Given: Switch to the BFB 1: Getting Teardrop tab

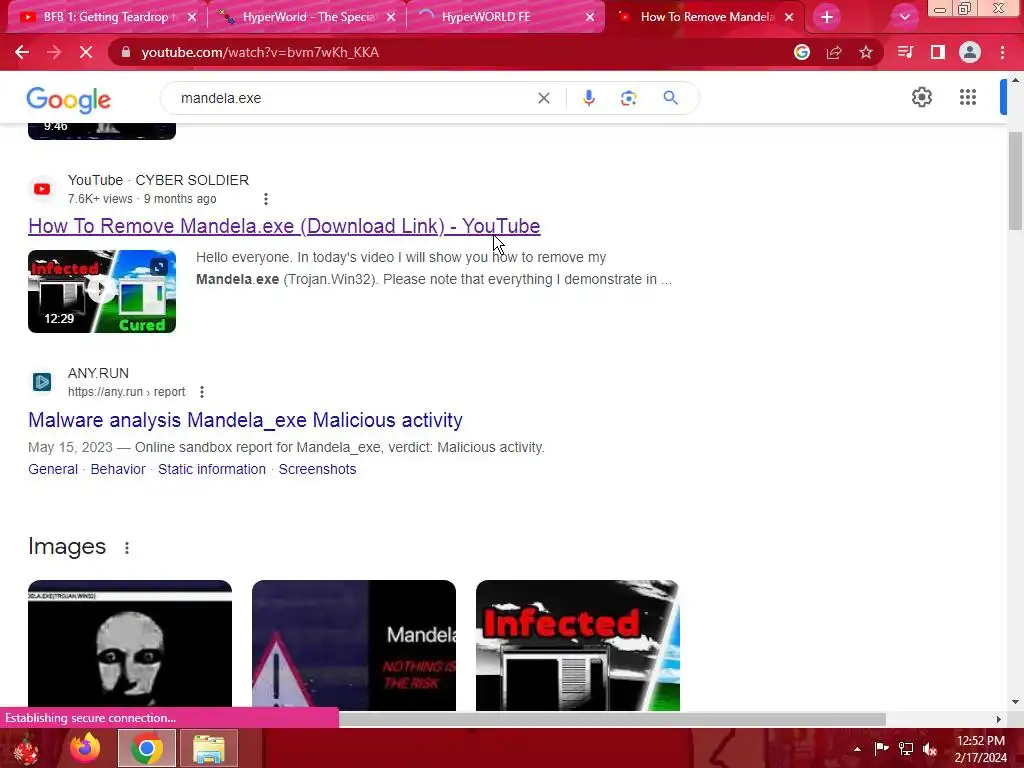Looking at the screenshot, I should [108, 17].
